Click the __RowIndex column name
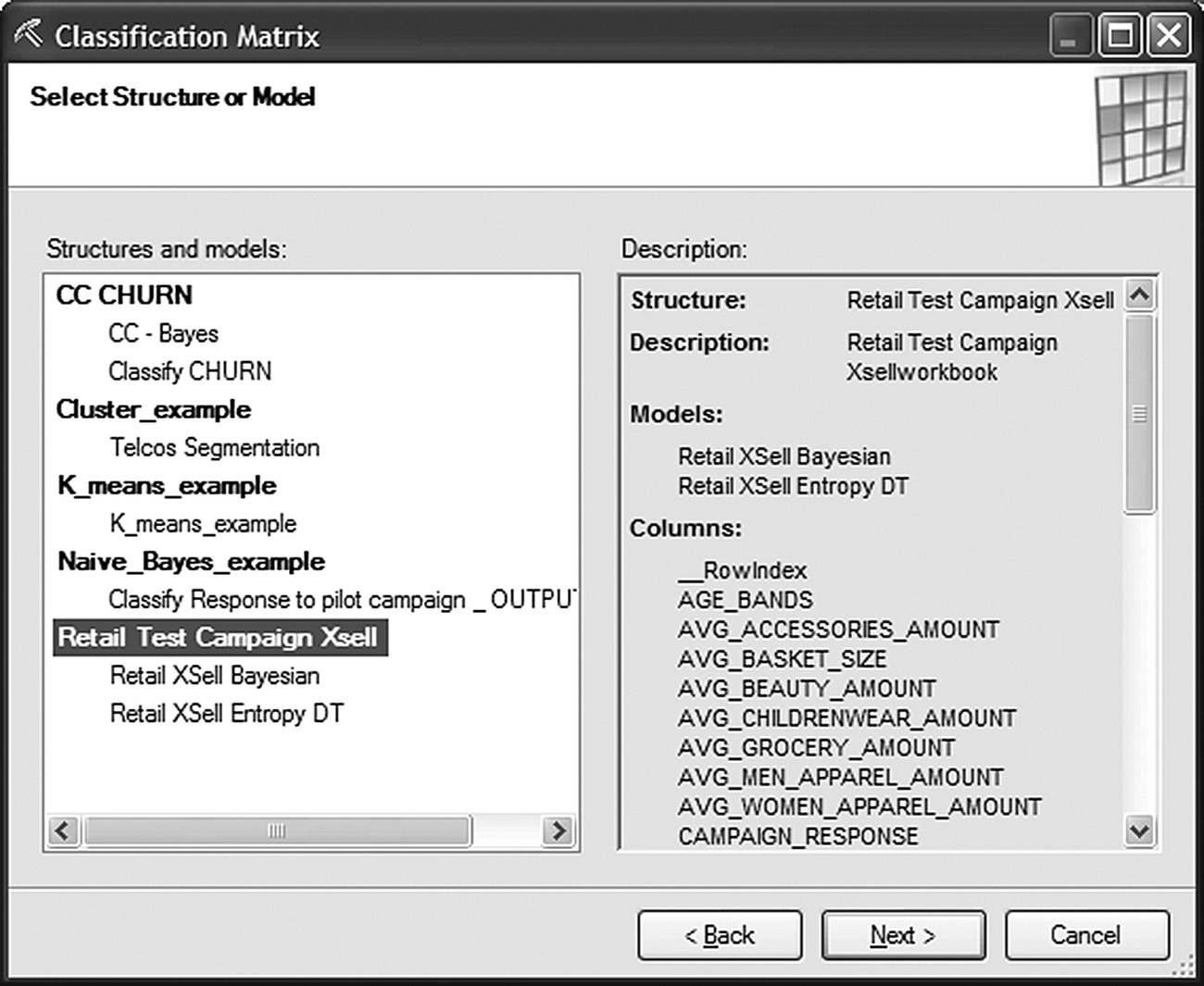Screen dimensions: 1204x986 pos(742,570)
